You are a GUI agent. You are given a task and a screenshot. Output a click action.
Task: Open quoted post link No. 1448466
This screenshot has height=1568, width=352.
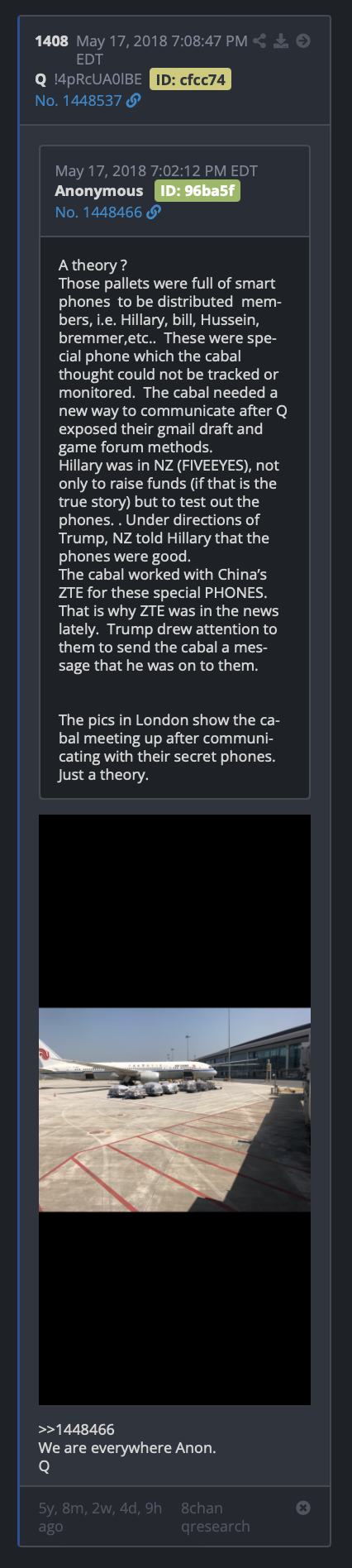pos(98,212)
